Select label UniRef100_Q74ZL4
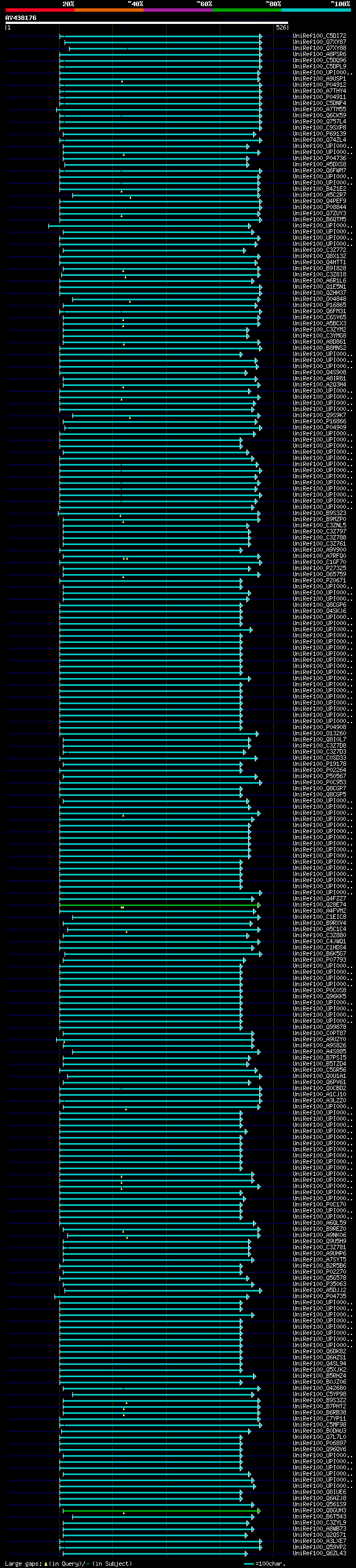Viewport: 356px width, 1568px height. click(319, 140)
